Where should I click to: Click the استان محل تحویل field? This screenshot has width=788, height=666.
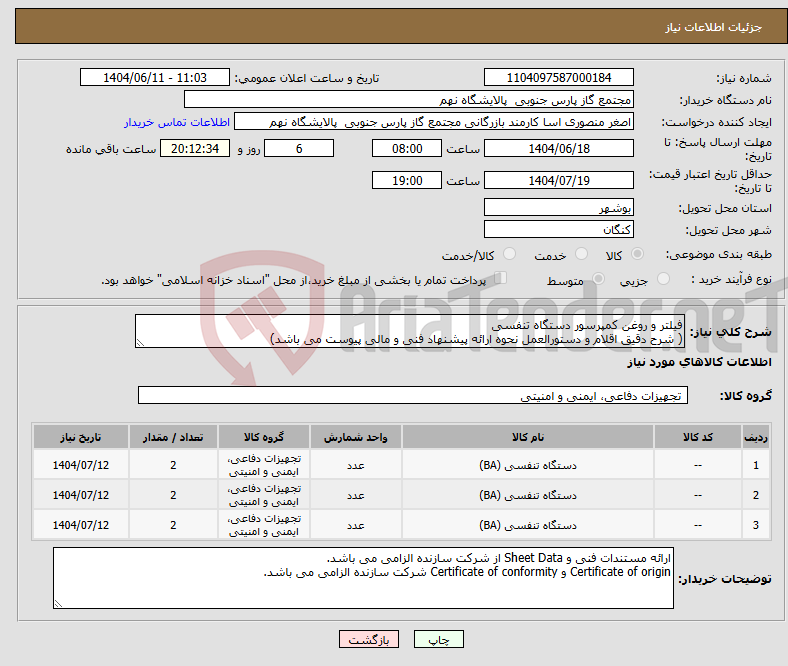(558, 208)
